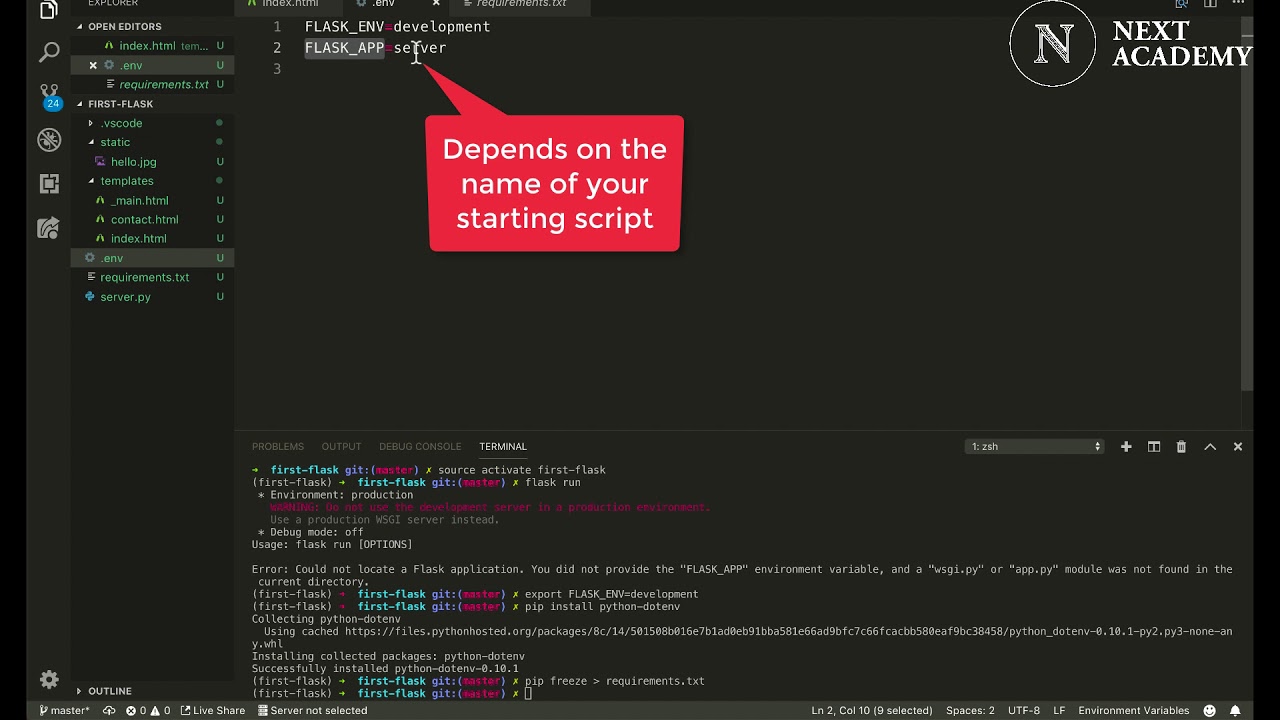
Task: Open the Explorer view in activity bar
Action: (49, 10)
